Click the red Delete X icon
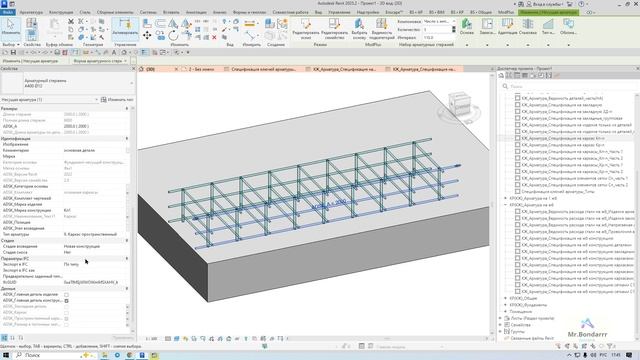 click(214, 37)
